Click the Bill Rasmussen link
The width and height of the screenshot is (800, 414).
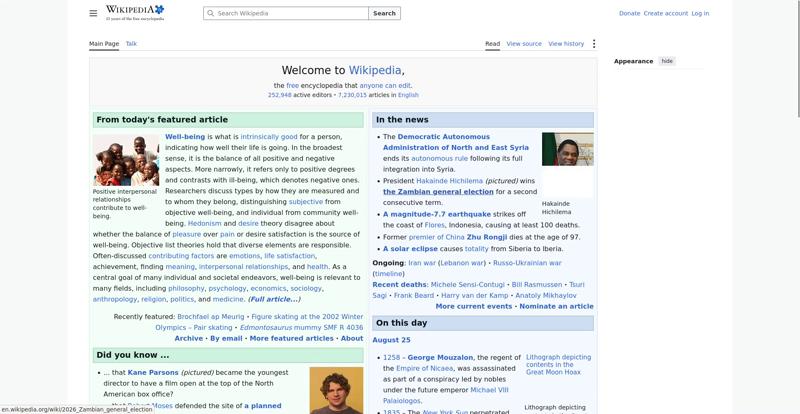(x=537, y=285)
